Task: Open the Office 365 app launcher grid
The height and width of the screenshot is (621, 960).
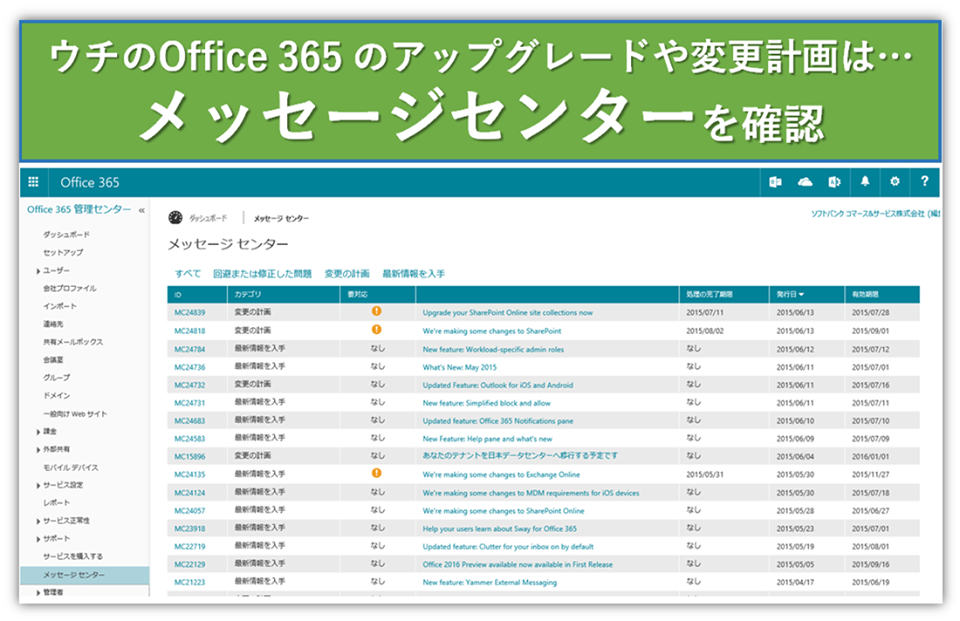Action: [33, 182]
